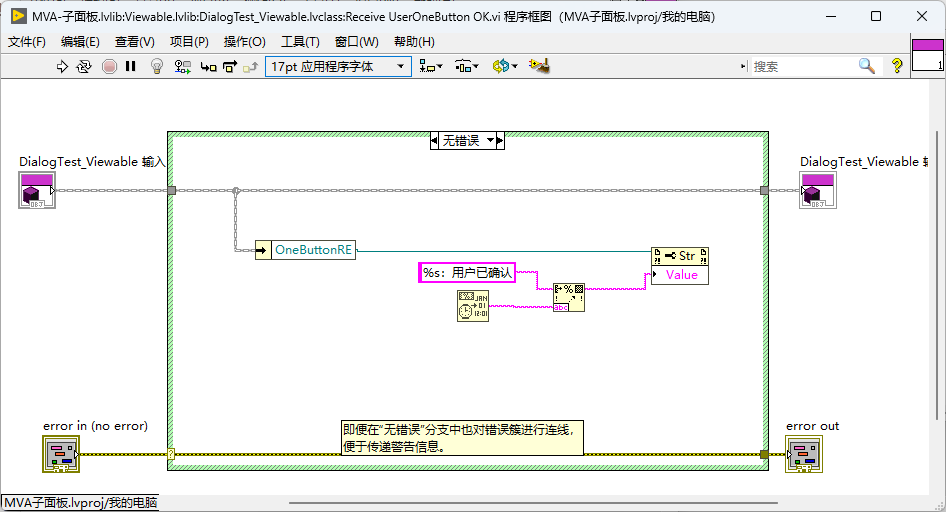The width and height of the screenshot is (946, 512).
Task: Click the error out tunnel on case structure
Action: [764, 454]
